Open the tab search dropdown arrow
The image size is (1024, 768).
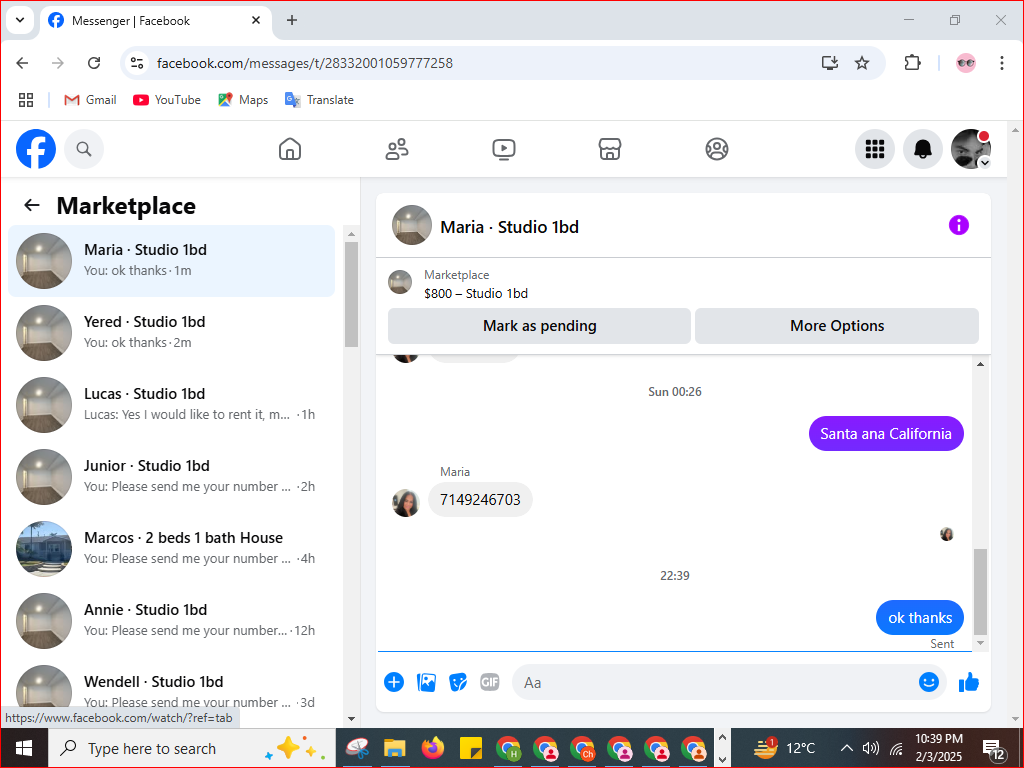[20, 20]
